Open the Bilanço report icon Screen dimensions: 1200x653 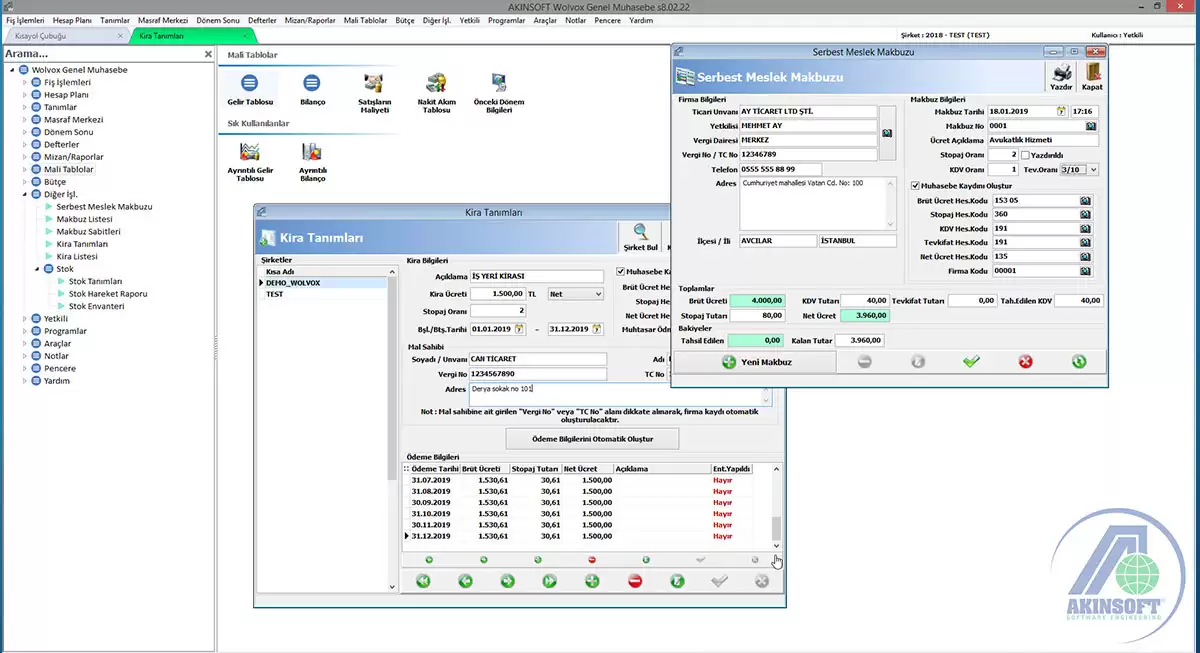[312, 84]
